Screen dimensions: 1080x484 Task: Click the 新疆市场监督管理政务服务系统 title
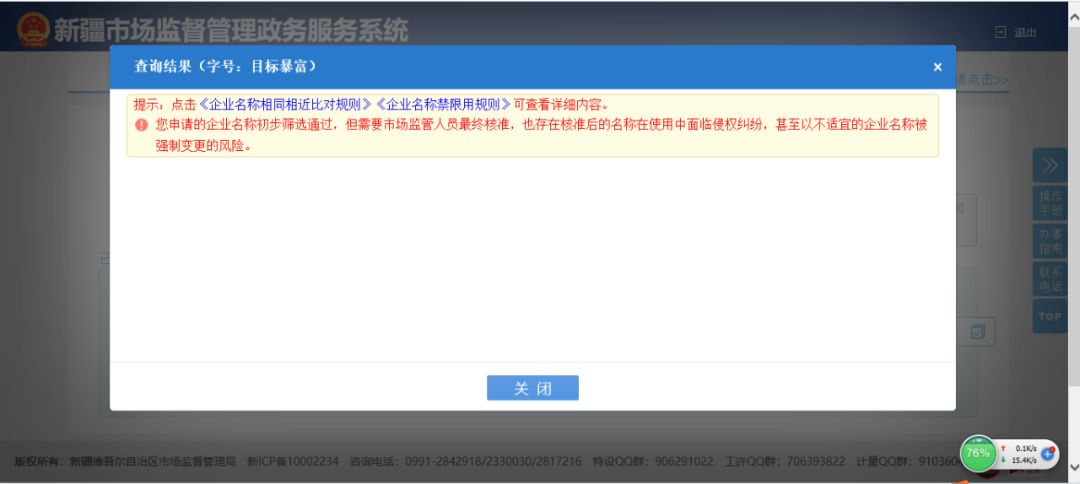coord(230,30)
